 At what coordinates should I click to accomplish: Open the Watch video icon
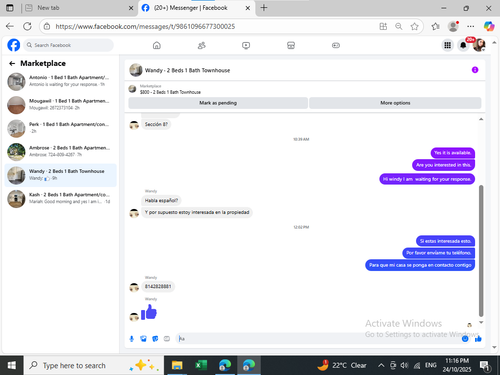pyautogui.click(x=246, y=45)
